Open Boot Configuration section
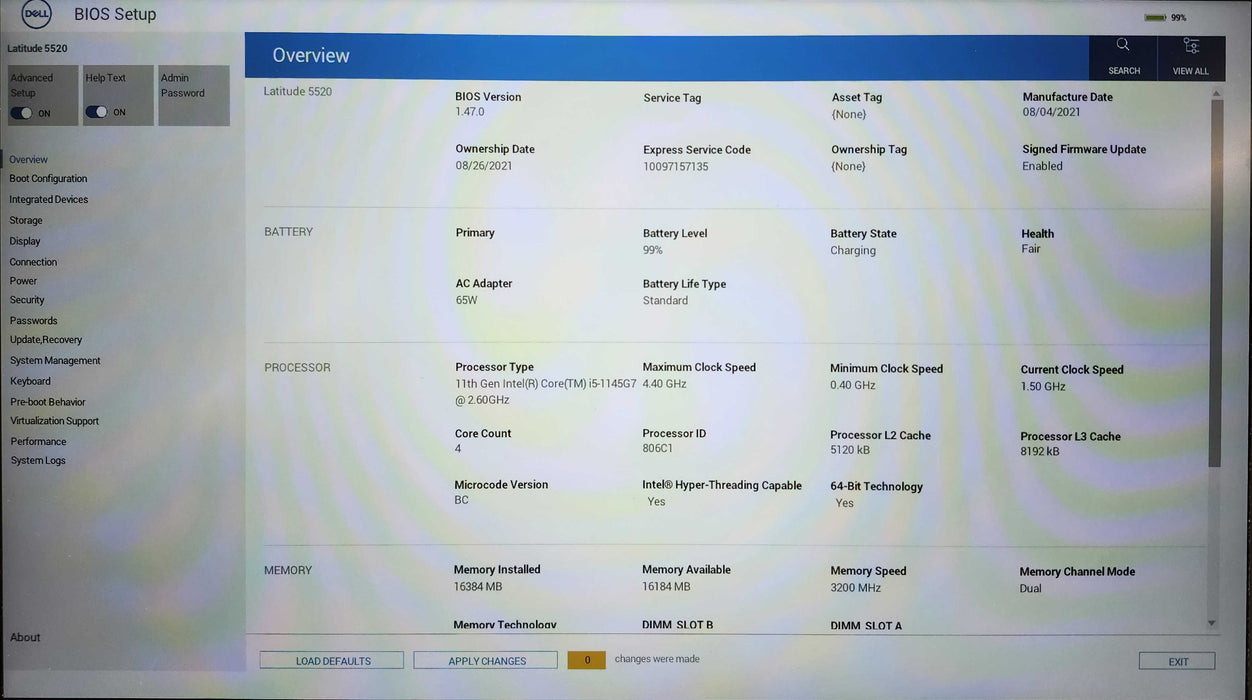The height and width of the screenshot is (700, 1252). [x=48, y=178]
